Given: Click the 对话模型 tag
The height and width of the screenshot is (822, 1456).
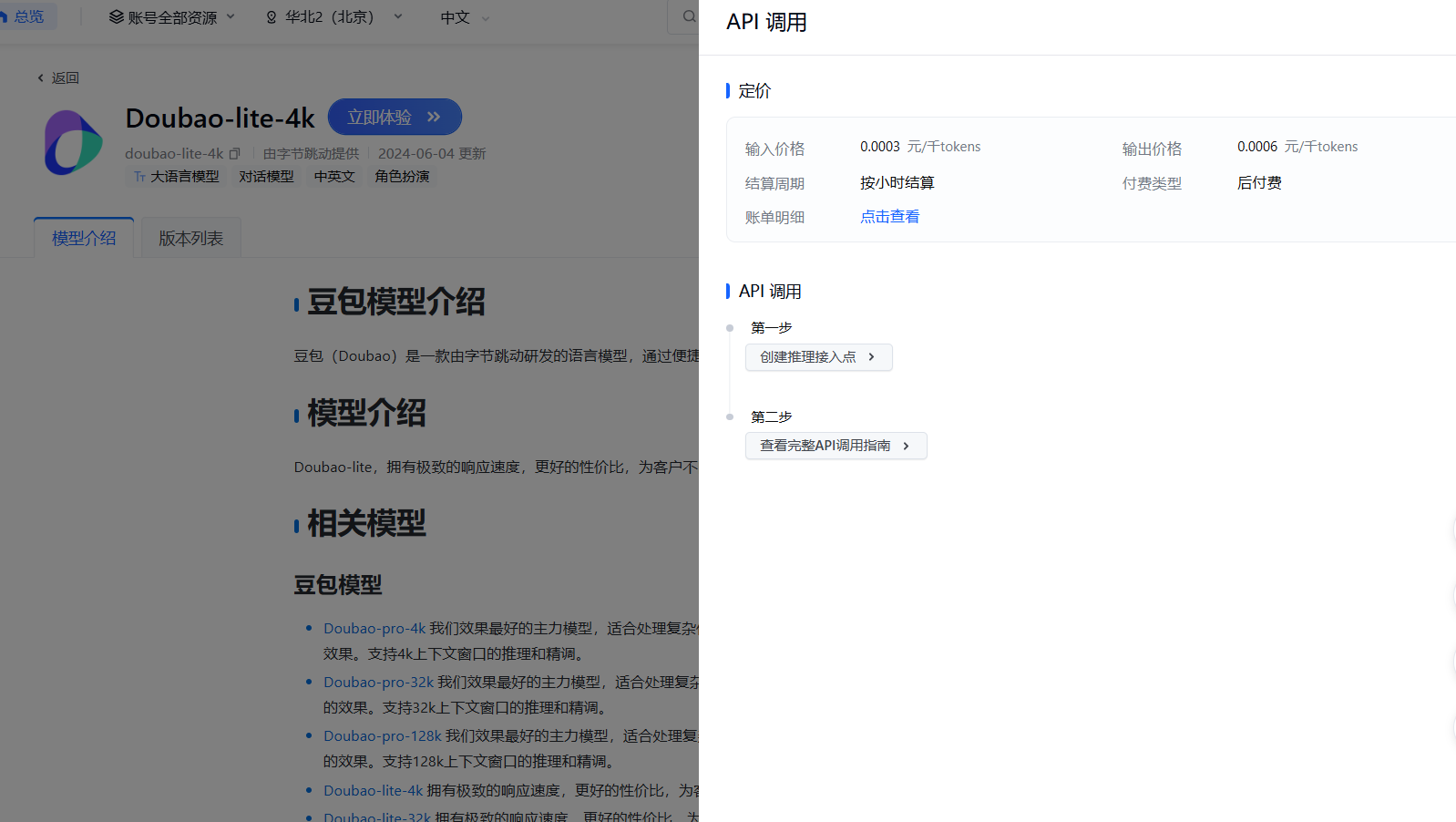Looking at the screenshot, I should point(266,177).
